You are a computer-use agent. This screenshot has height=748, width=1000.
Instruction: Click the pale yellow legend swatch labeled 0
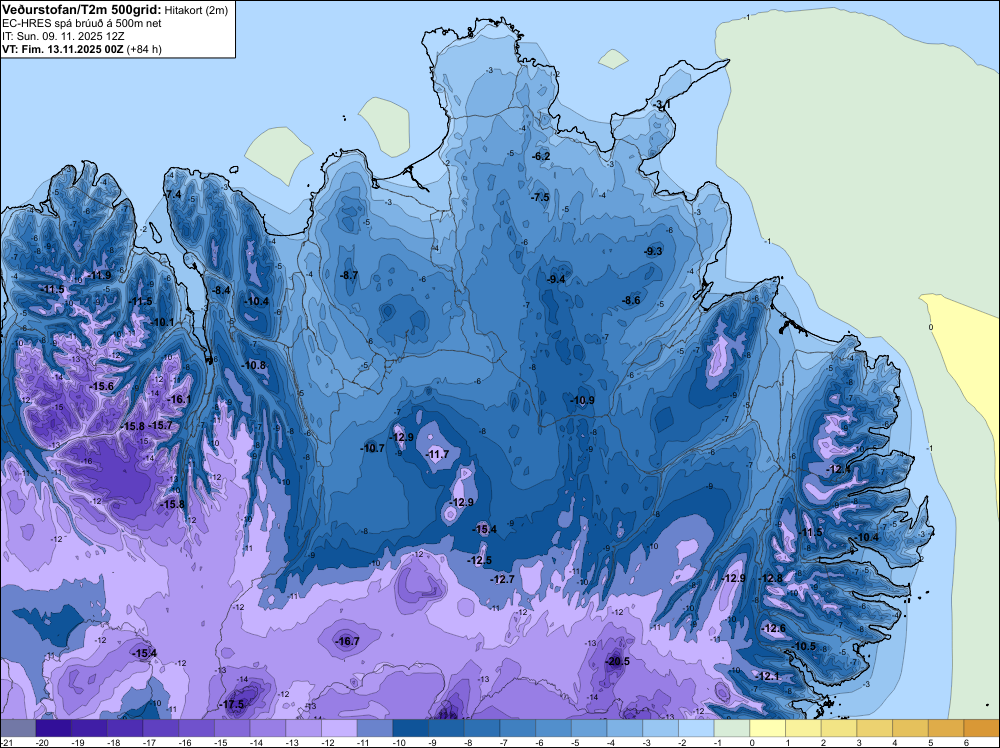tap(768, 728)
